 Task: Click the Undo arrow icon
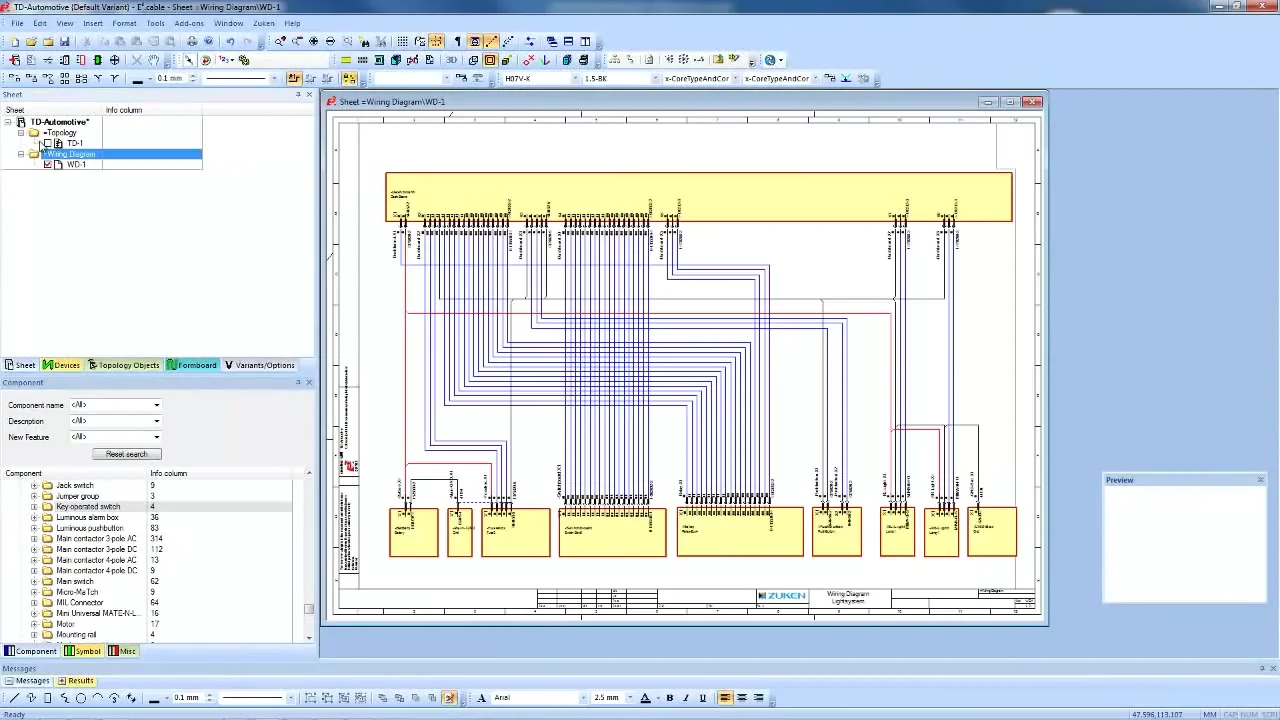230,42
